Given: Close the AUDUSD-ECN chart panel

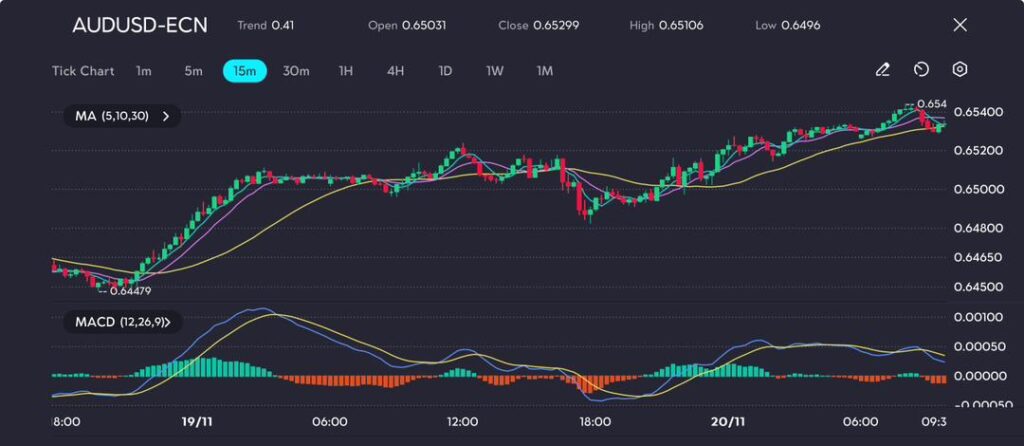Looking at the screenshot, I should [960, 25].
